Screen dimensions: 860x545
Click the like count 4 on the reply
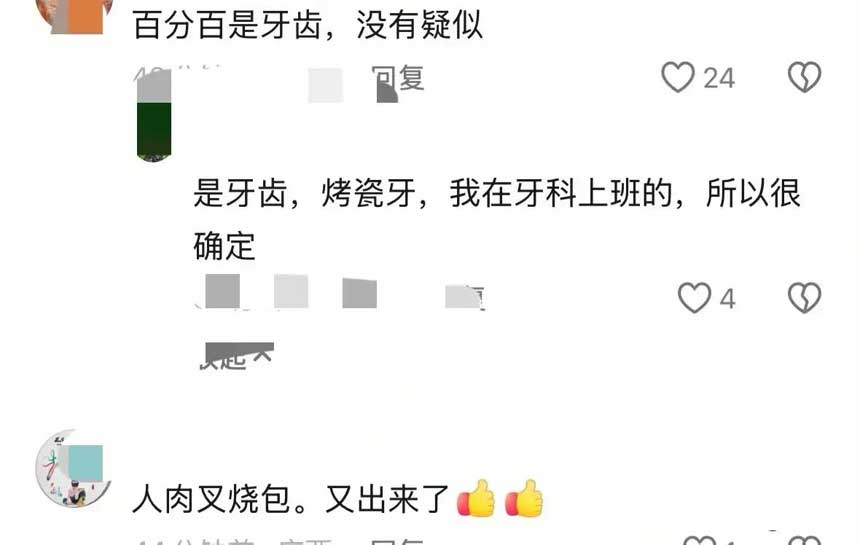click(727, 299)
